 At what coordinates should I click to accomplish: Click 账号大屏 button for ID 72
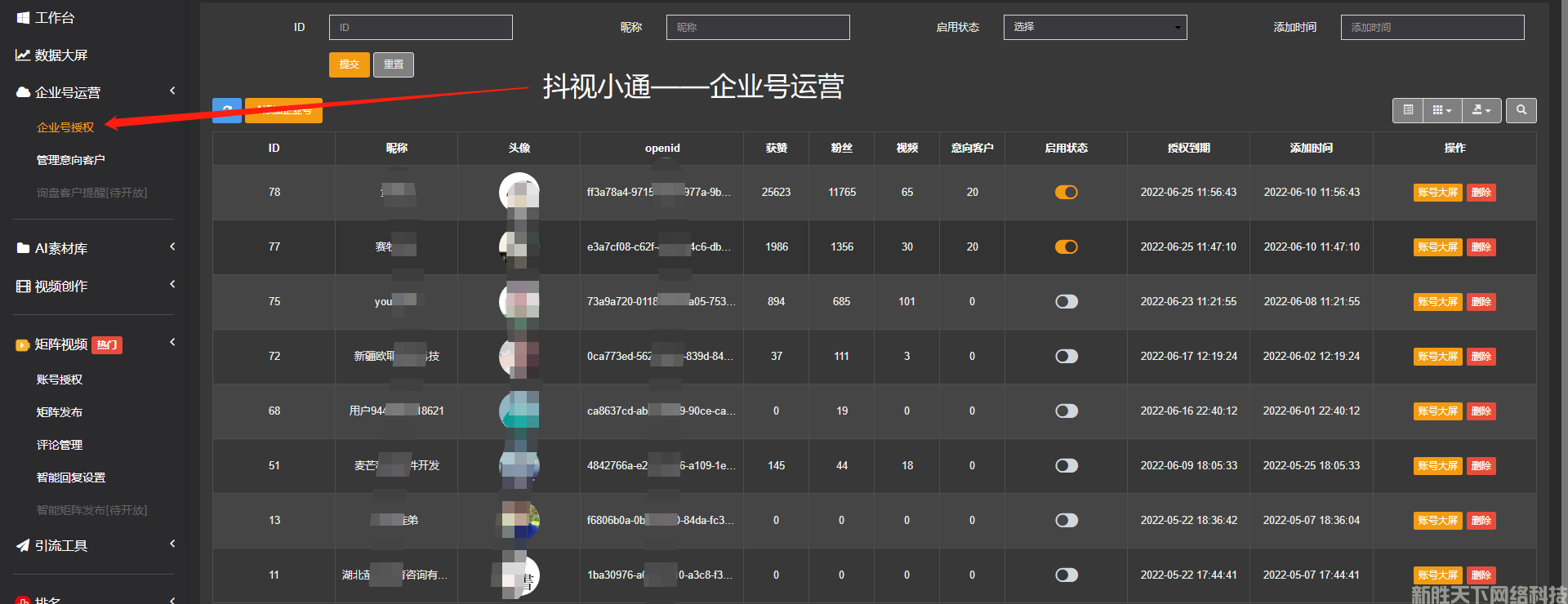(x=1437, y=357)
